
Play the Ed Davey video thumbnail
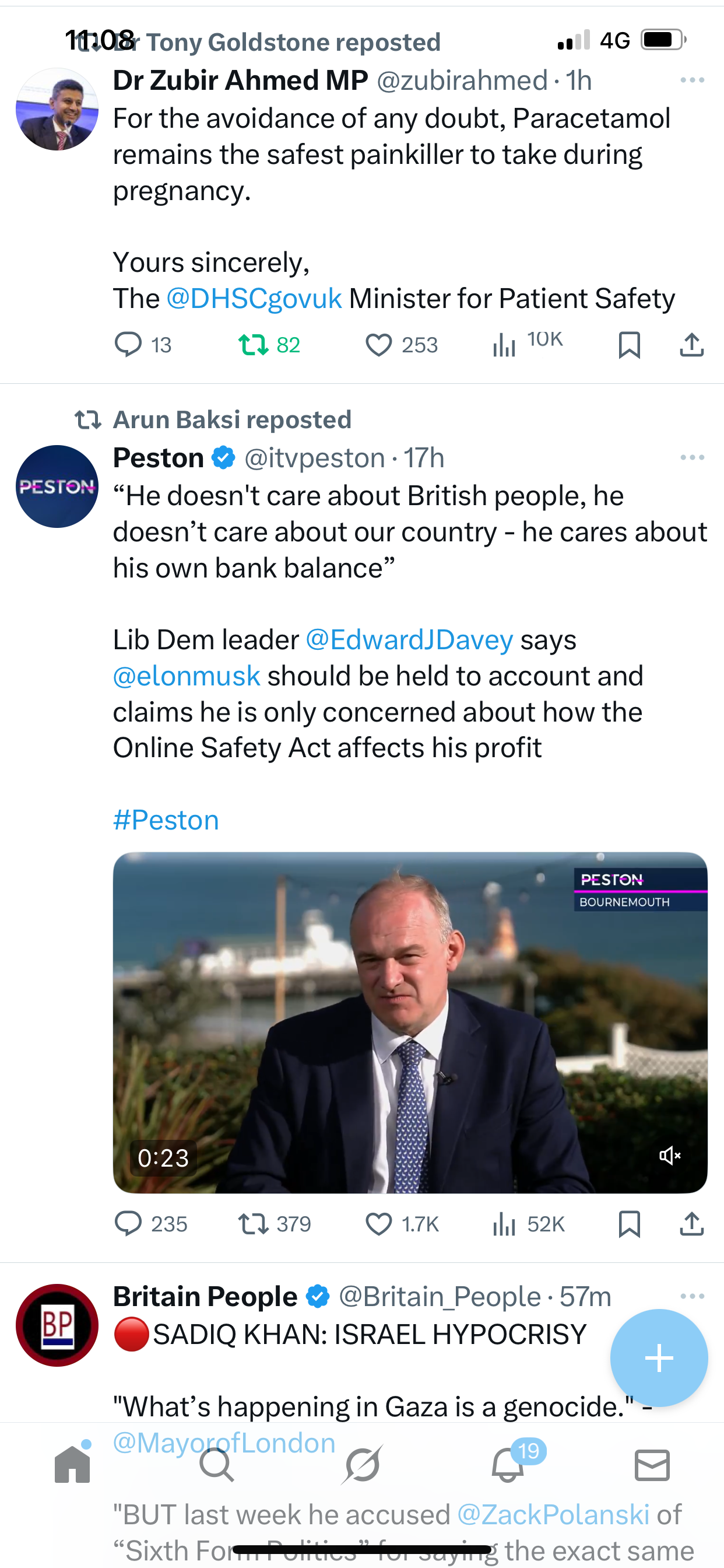pos(410,1022)
